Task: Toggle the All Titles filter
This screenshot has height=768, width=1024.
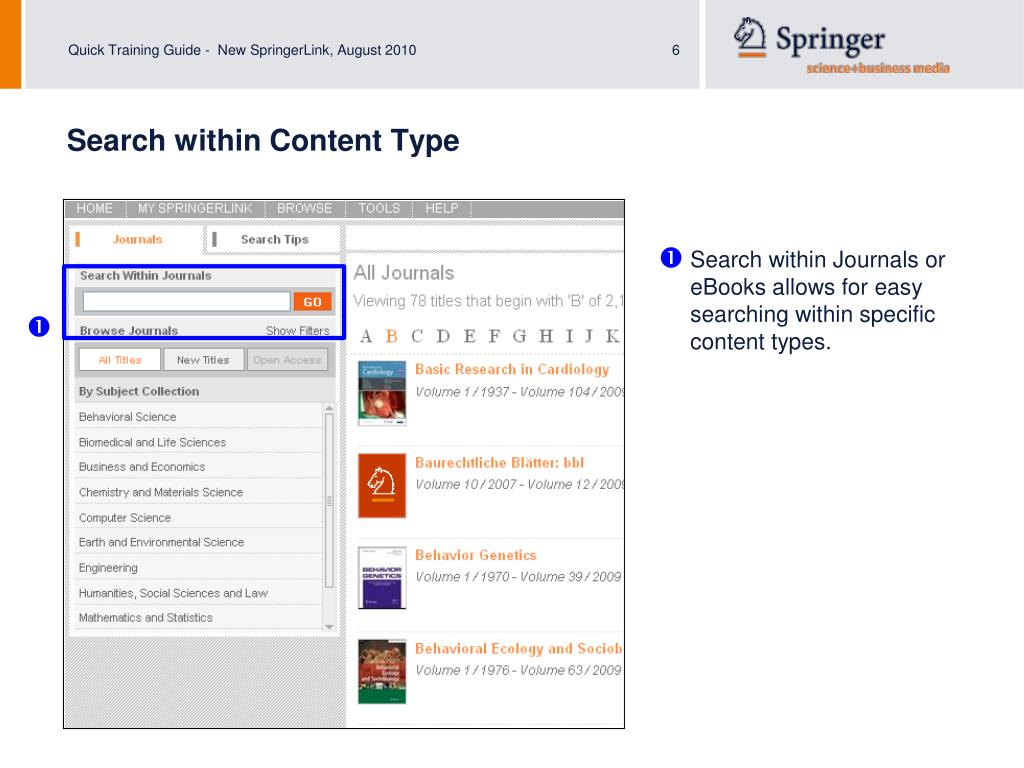Action: (x=120, y=360)
